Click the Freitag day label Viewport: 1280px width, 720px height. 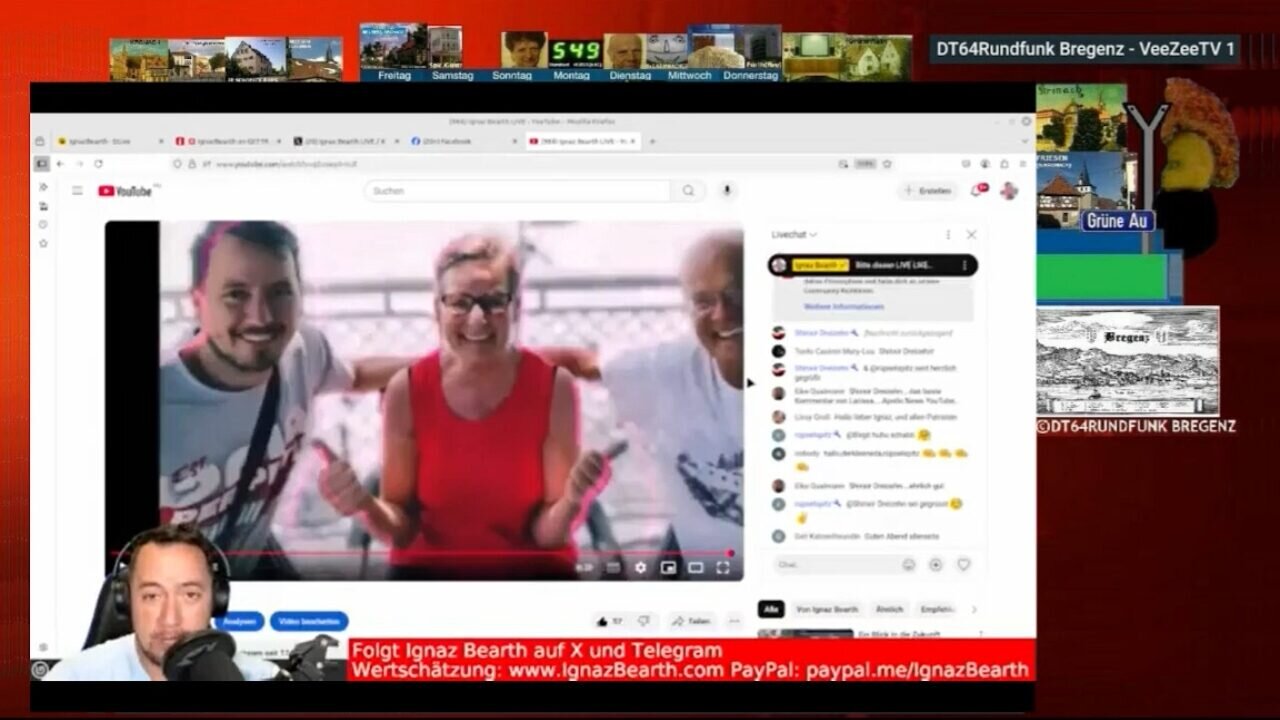coord(394,75)
